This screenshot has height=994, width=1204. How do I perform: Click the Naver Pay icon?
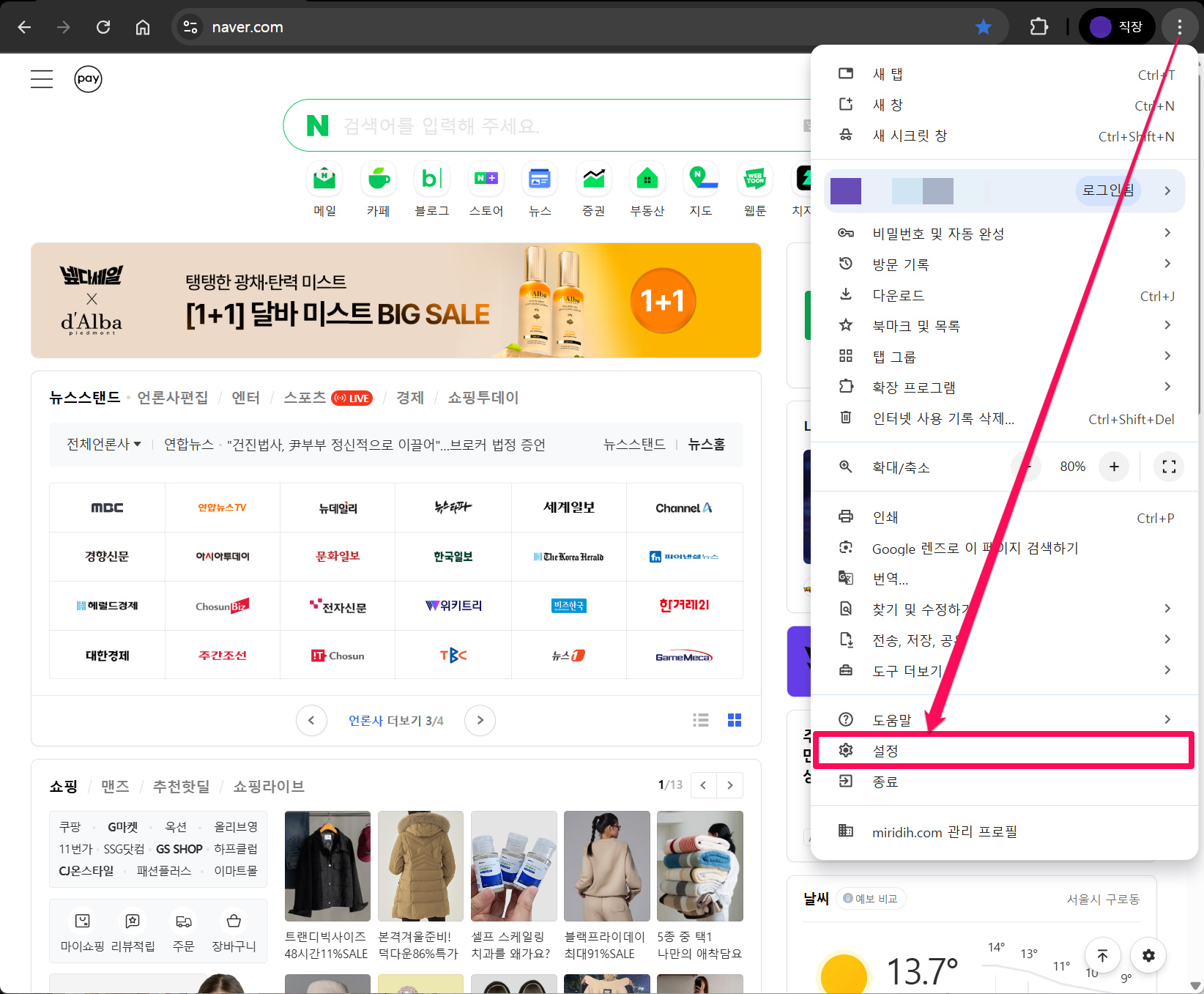coord(88,79)
